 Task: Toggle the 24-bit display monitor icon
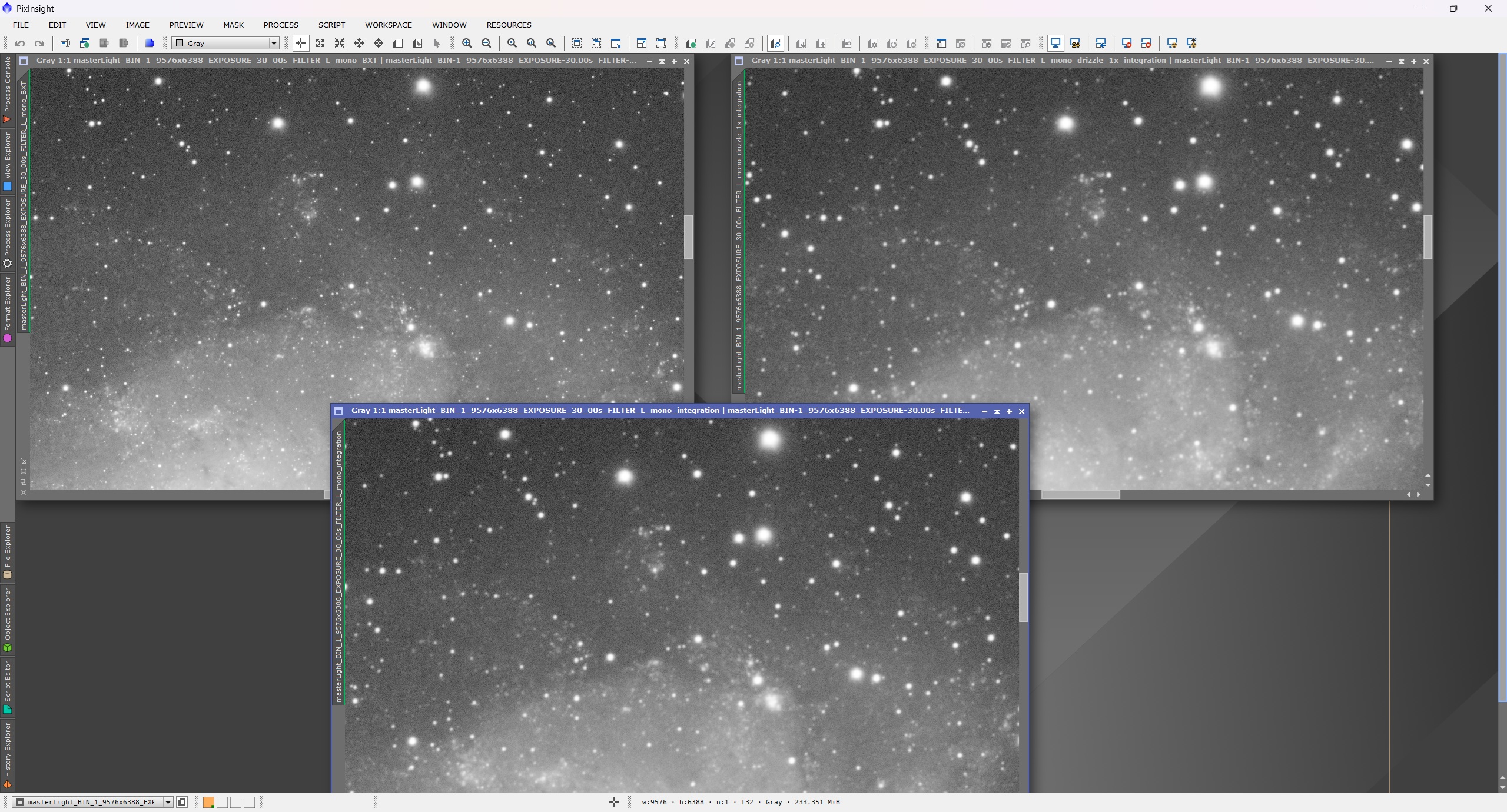tap(1075, 43)
